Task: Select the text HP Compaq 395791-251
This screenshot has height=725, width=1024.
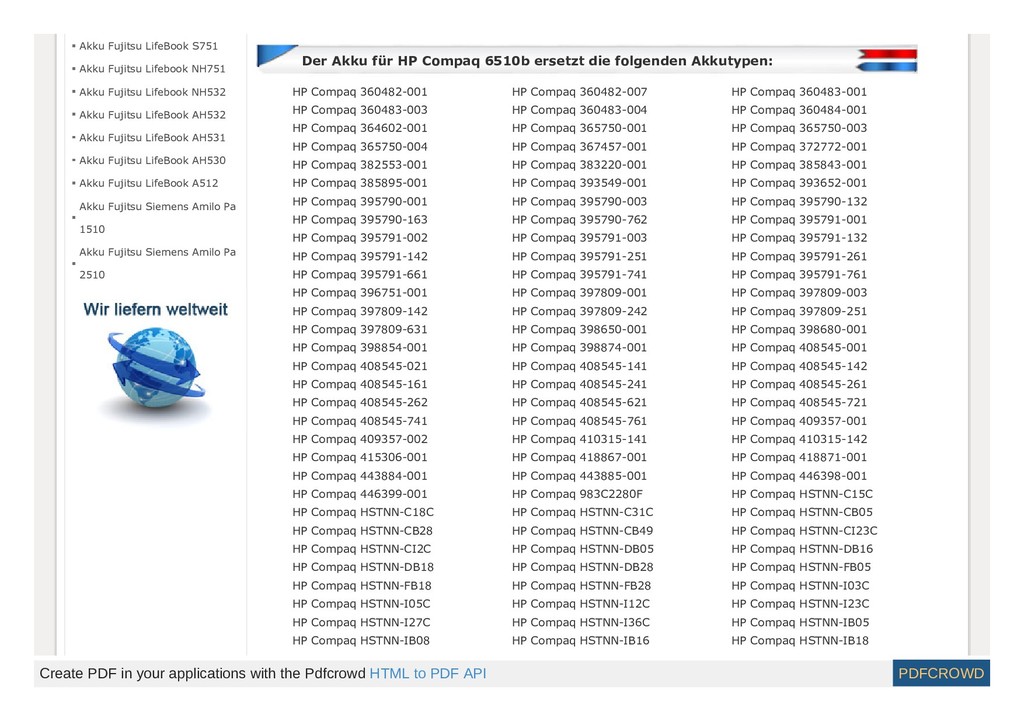Action: tap(579, 257)
